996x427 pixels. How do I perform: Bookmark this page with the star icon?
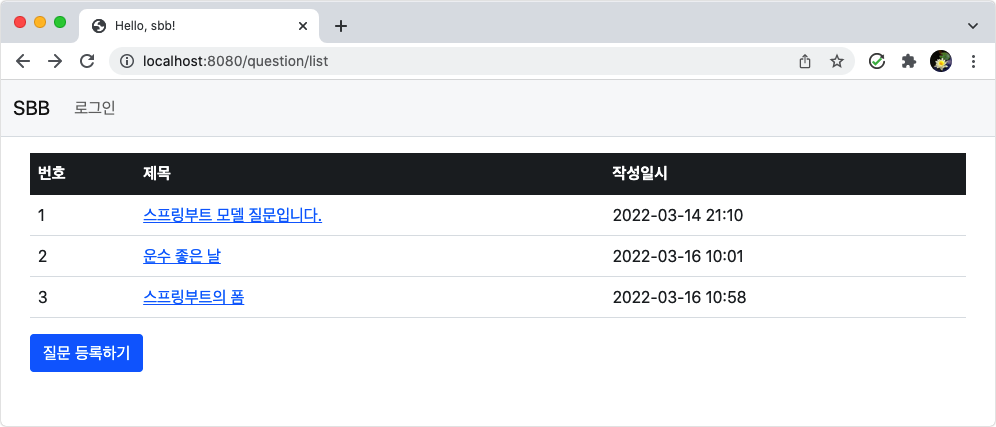(x=837, y=61)
